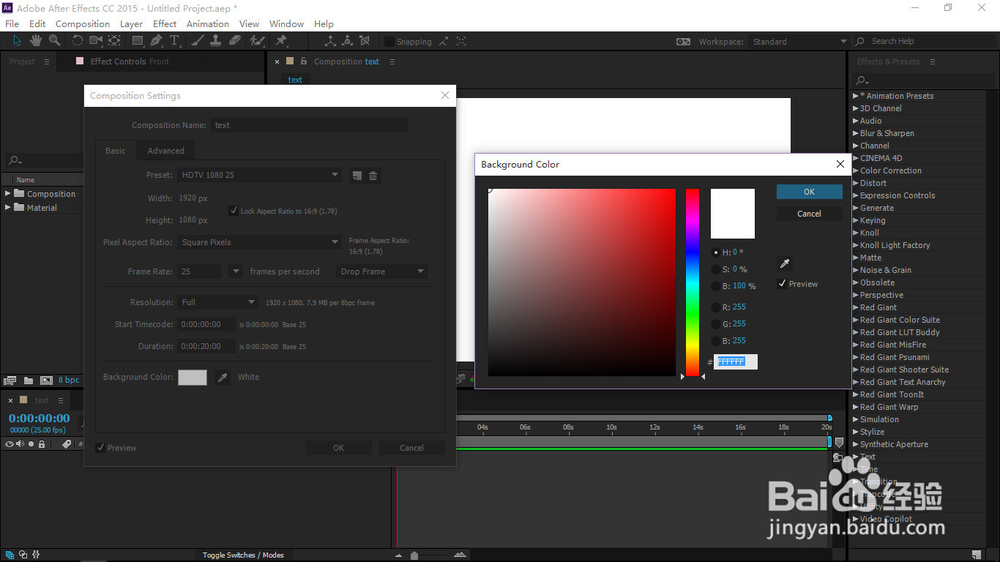Select the Horizontal Type tool
This screenshot has width=1000, height=562.
pos(174,41)
